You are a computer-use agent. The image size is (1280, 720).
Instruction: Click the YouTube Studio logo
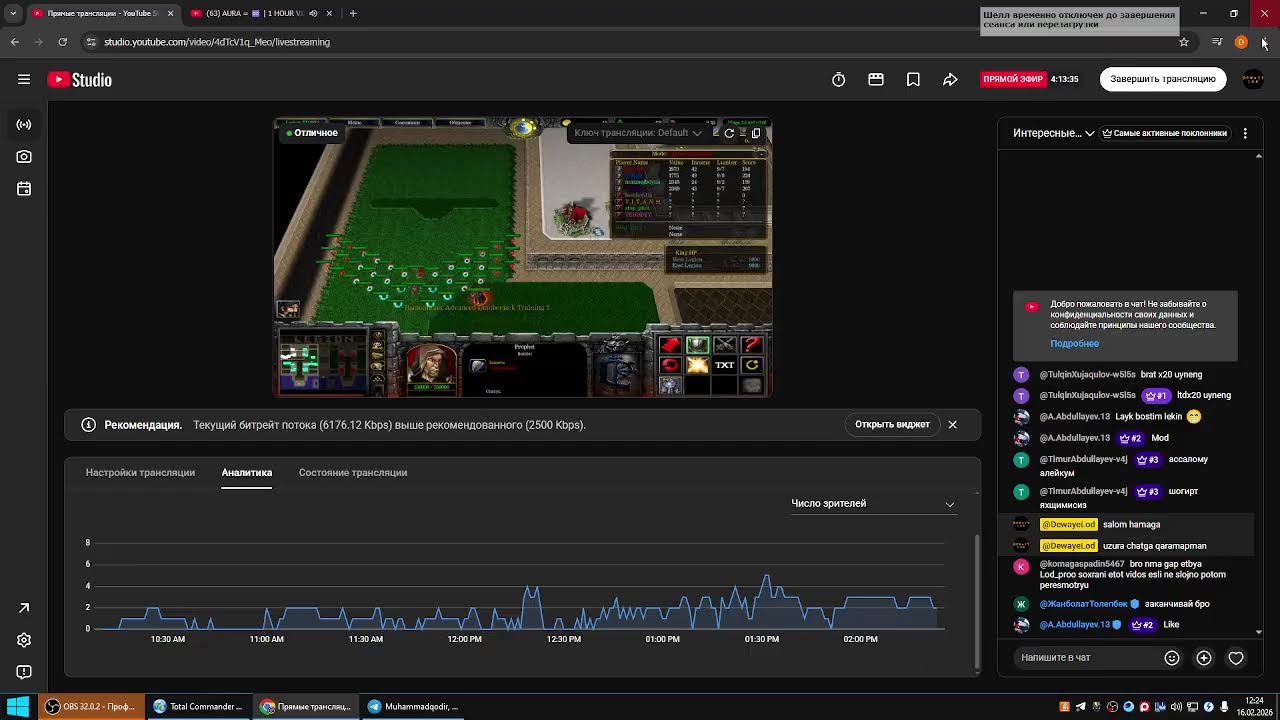click(80, 80)
